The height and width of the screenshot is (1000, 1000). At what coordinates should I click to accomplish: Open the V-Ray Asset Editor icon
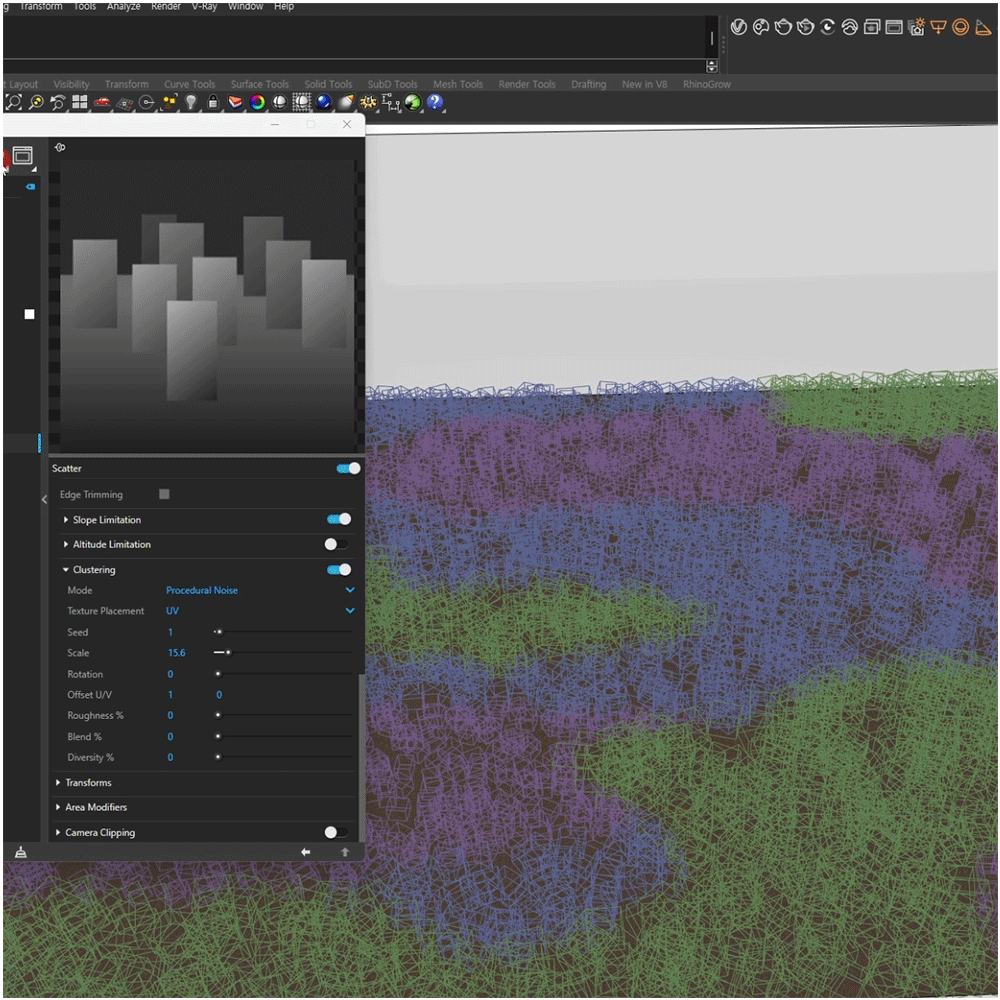click(x=739, y=27)
